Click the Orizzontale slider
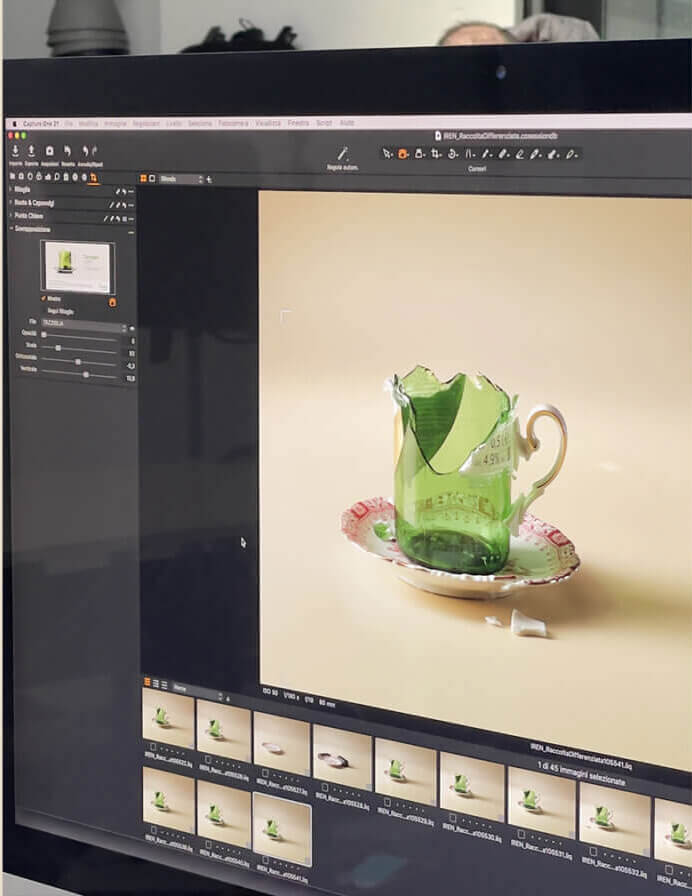Screen dimensions: 692x896 80,362
